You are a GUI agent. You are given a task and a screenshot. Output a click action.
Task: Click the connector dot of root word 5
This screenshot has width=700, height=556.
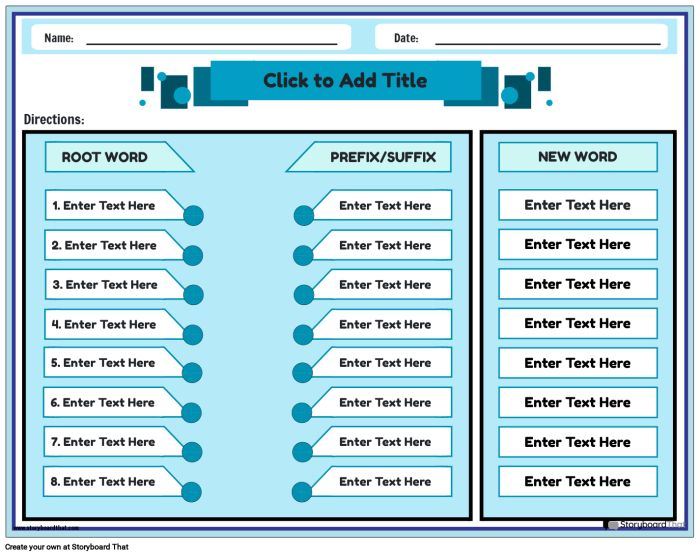pyautogui.click(x=192, y=372)
